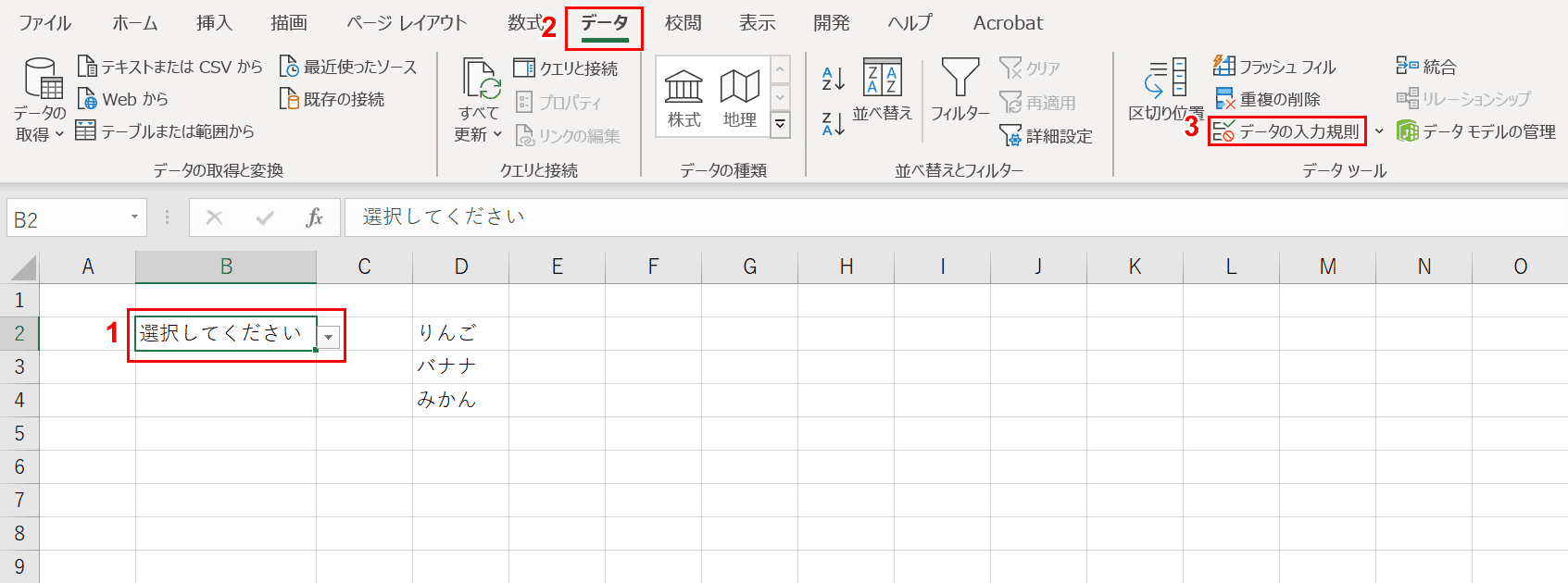
Task: Click the クリア filter icon
Action: [1010, 68]
